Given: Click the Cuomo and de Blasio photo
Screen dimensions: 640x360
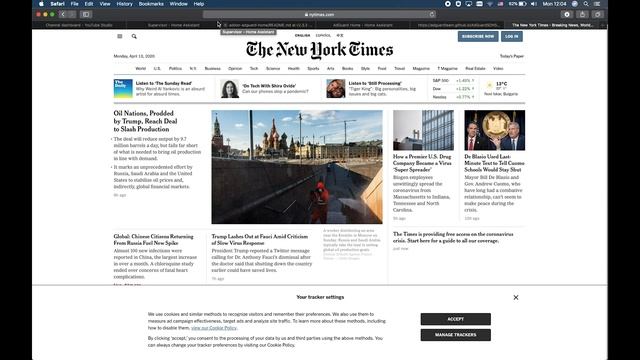Looking at the screenshot, I should click(x=495, y=130).
